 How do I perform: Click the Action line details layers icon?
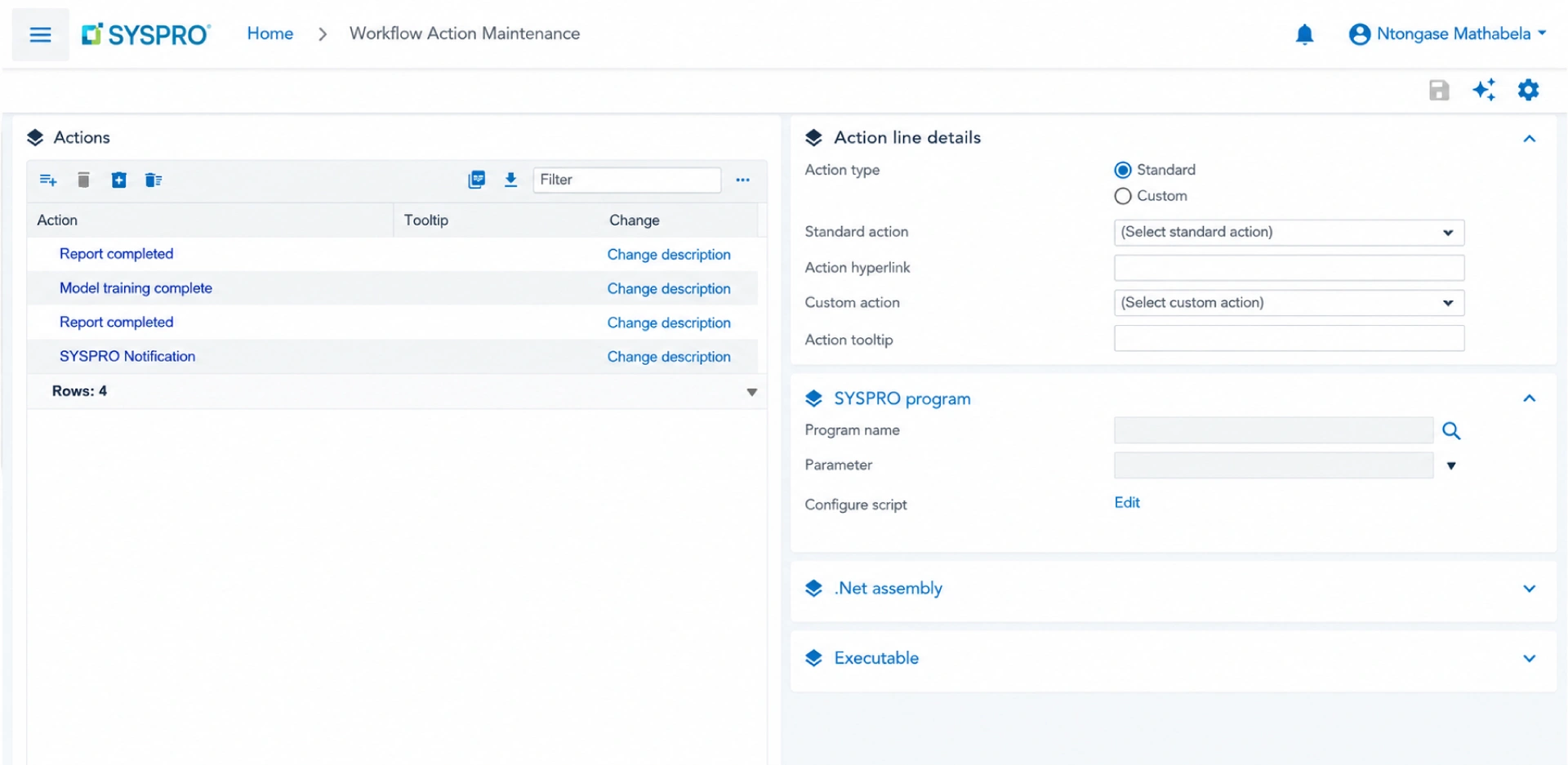point(813,138)
